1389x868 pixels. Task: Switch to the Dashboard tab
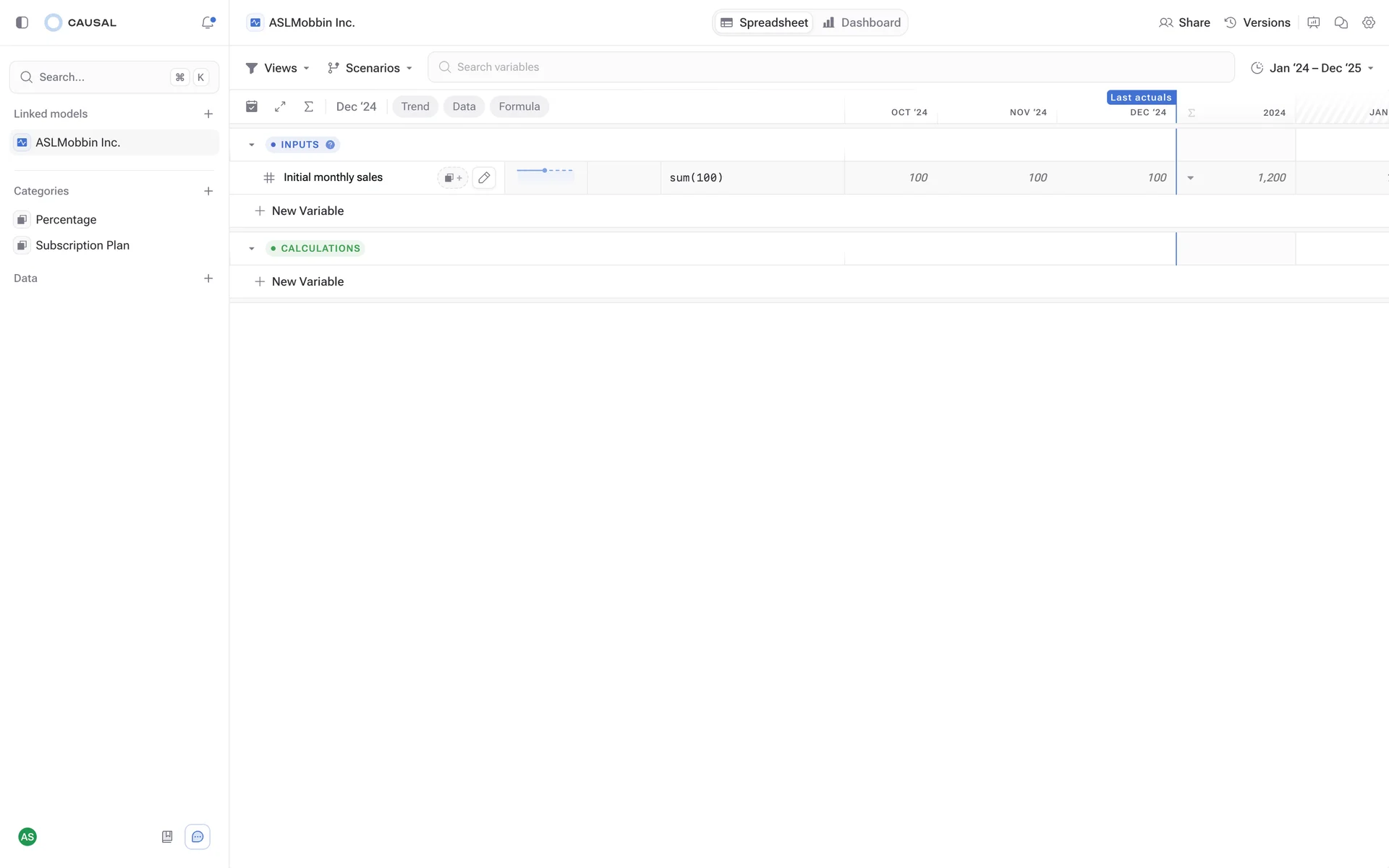(862, 22)
